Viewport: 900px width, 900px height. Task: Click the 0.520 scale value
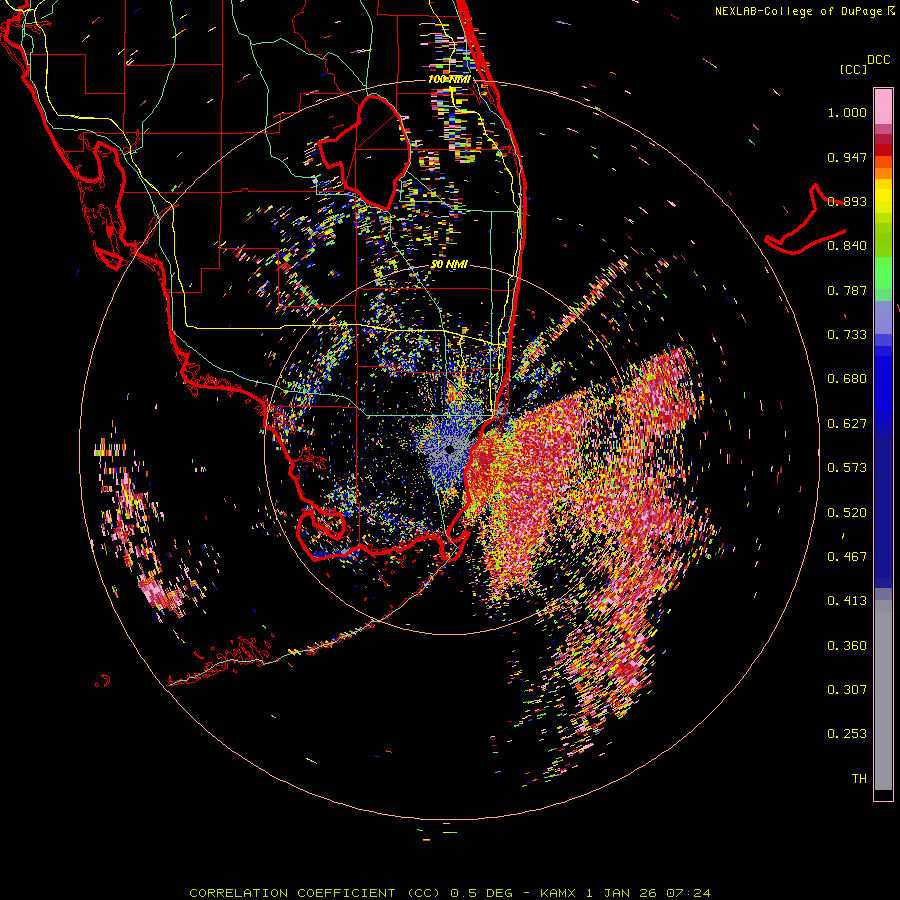847,513
